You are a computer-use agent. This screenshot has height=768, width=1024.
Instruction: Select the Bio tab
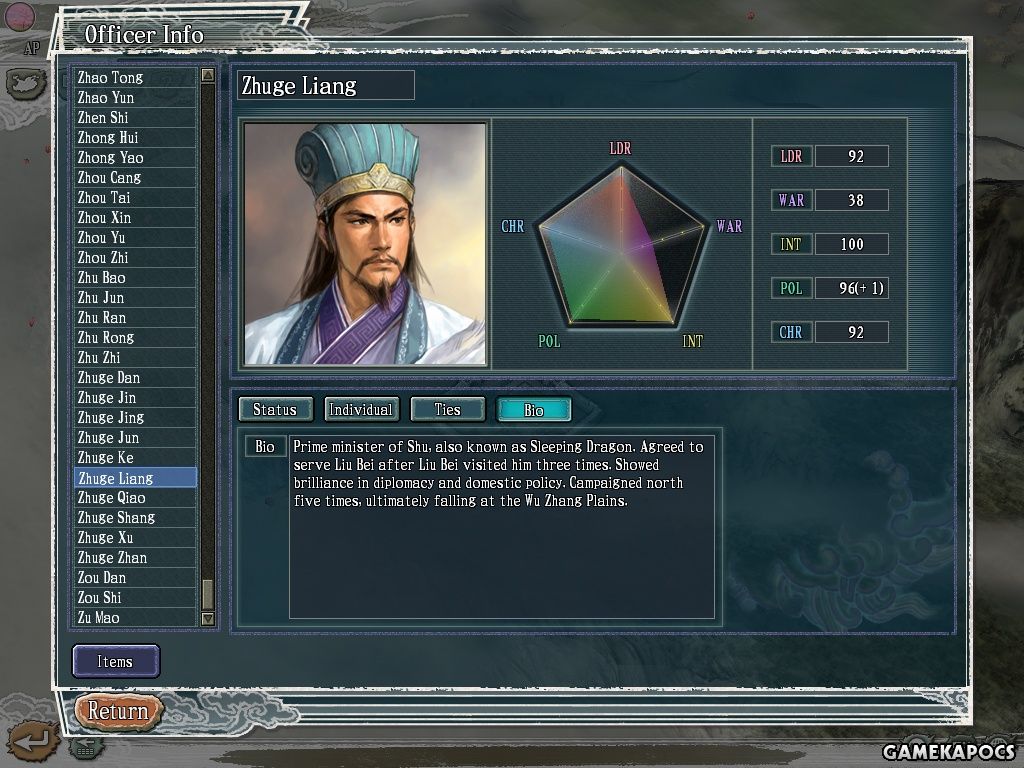point(534,409)
